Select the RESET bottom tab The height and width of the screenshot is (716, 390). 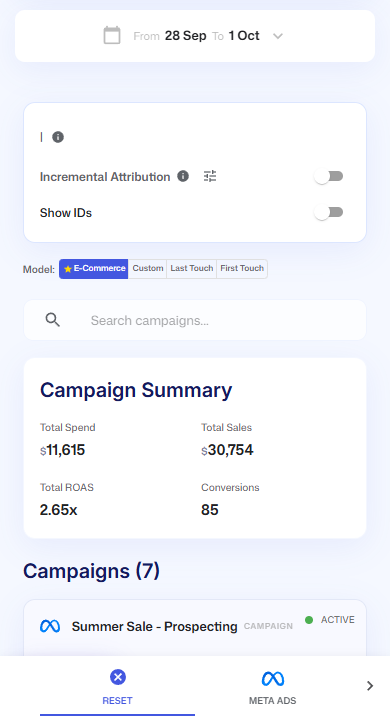pyautogui.click(x=117, y=685)
